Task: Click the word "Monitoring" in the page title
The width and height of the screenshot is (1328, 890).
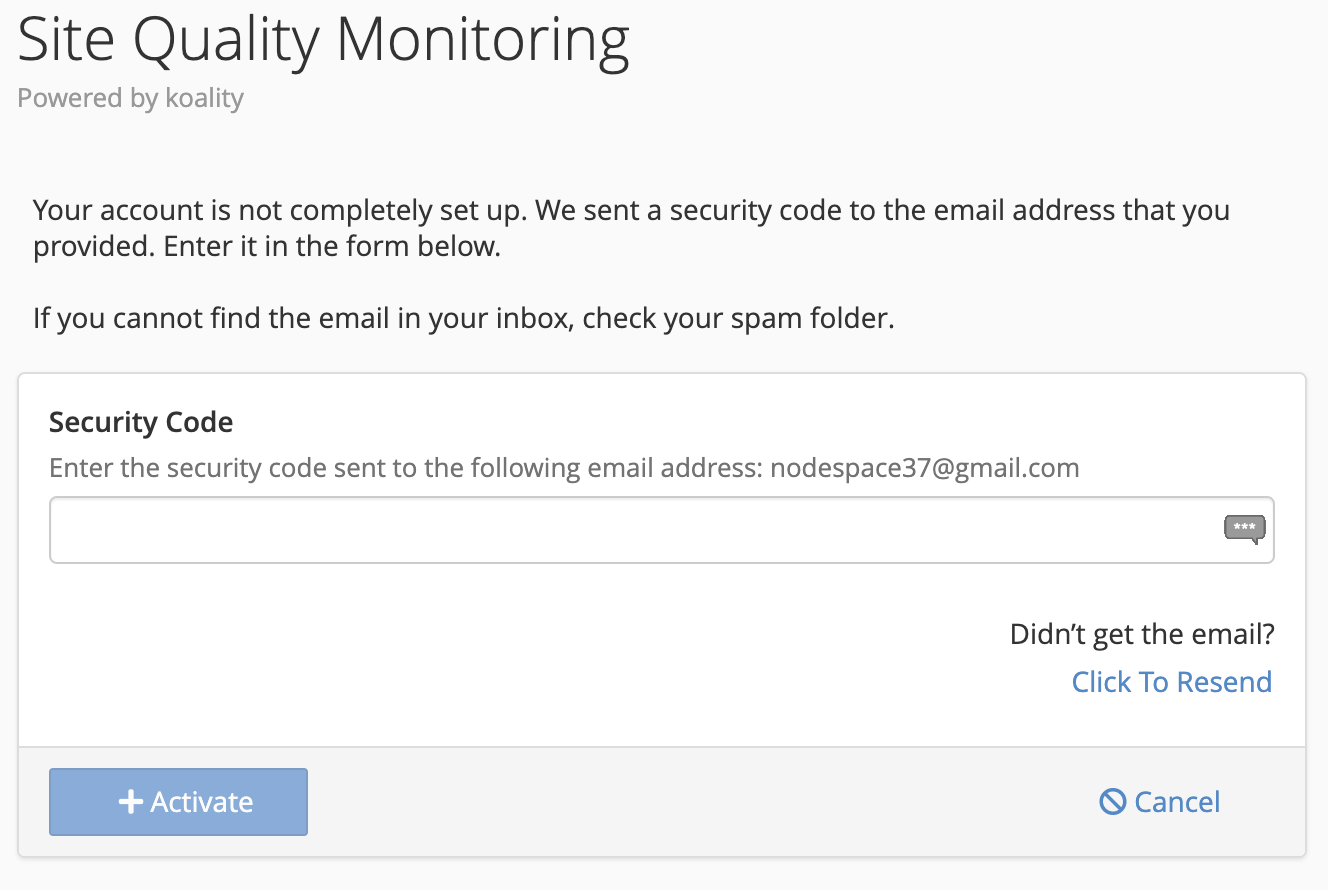Action: pos(482,41)
